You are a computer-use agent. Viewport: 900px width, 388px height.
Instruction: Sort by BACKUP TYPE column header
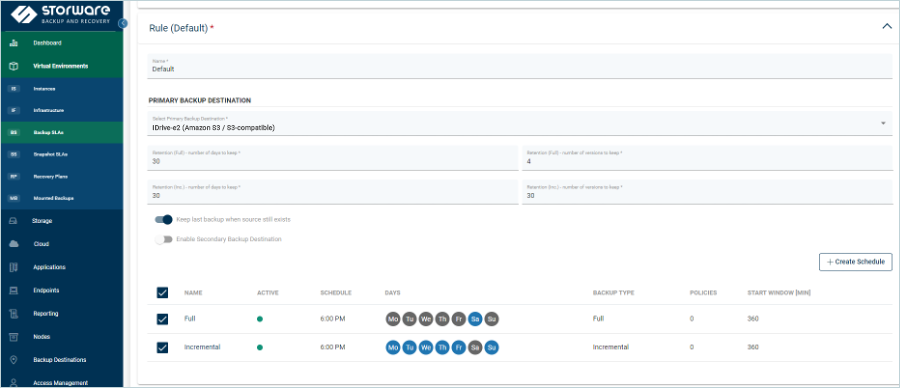614,293
